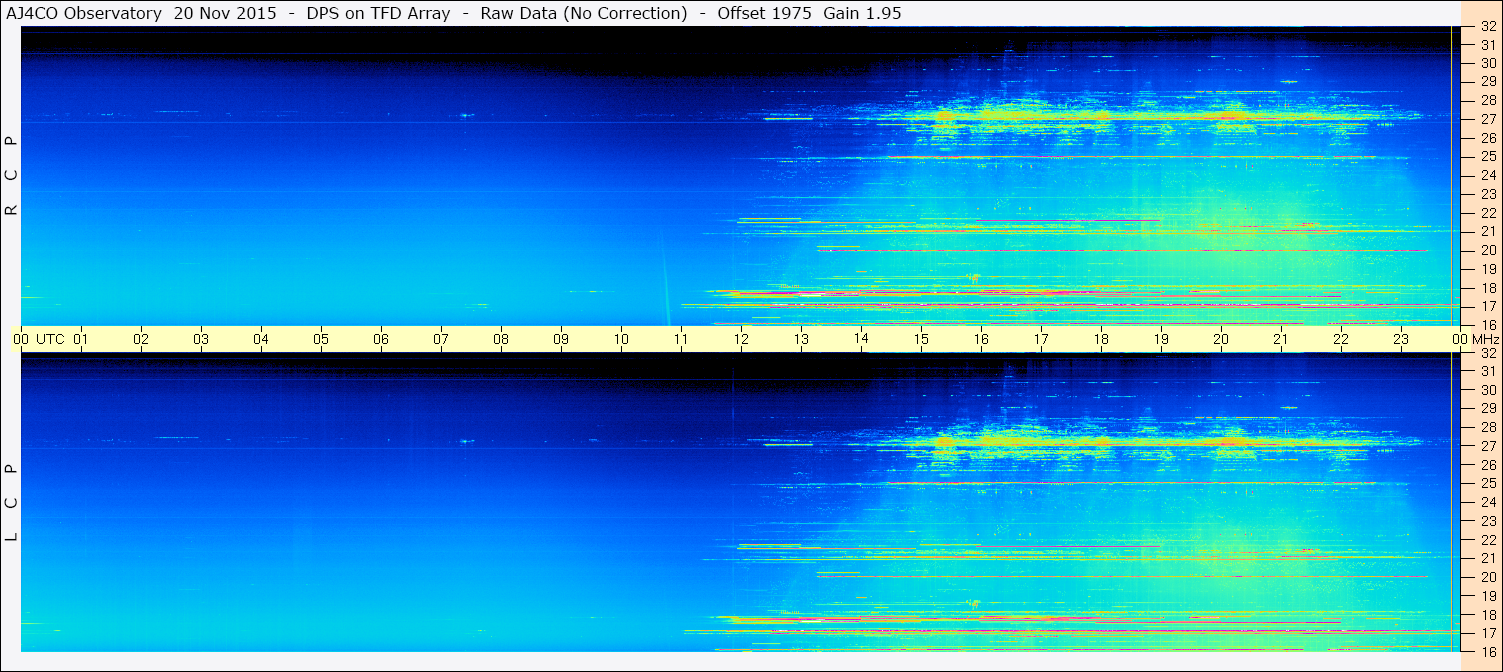
Task: Select hour 03 on the UTC time axis
Action: pos(201,339)
